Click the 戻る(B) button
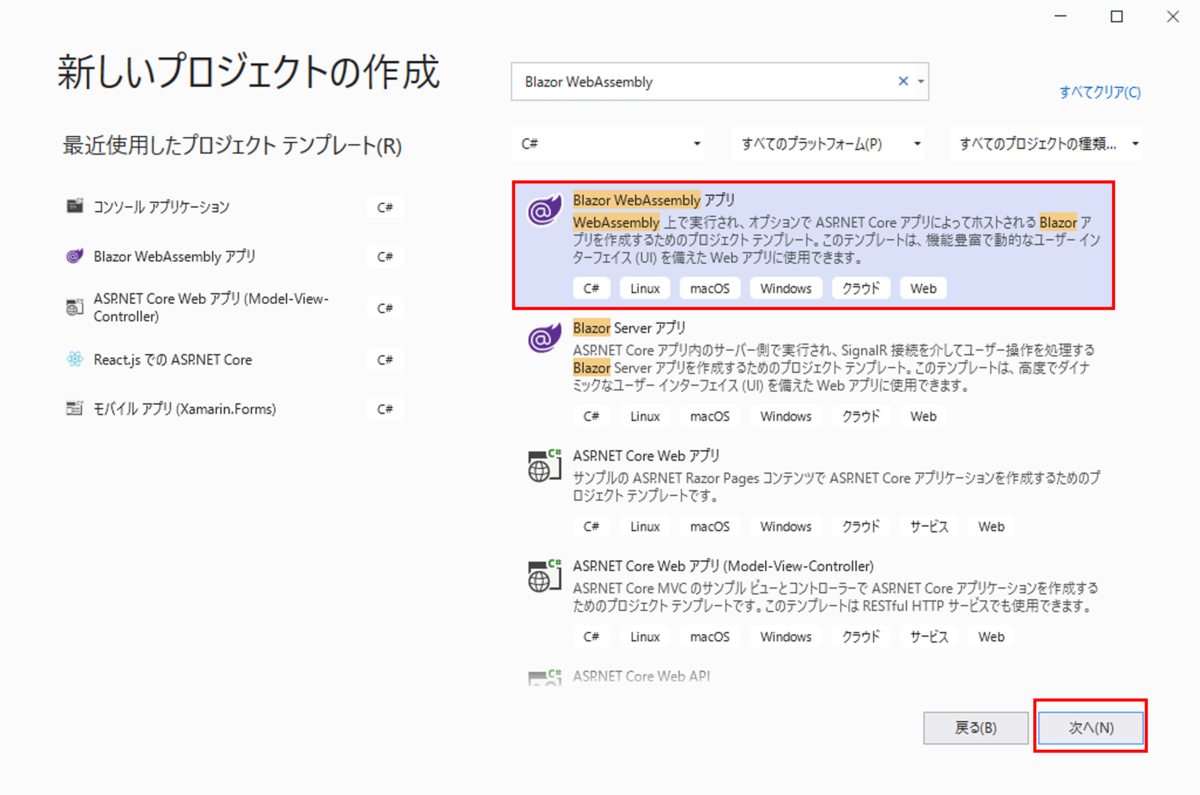 click(975, 728)
